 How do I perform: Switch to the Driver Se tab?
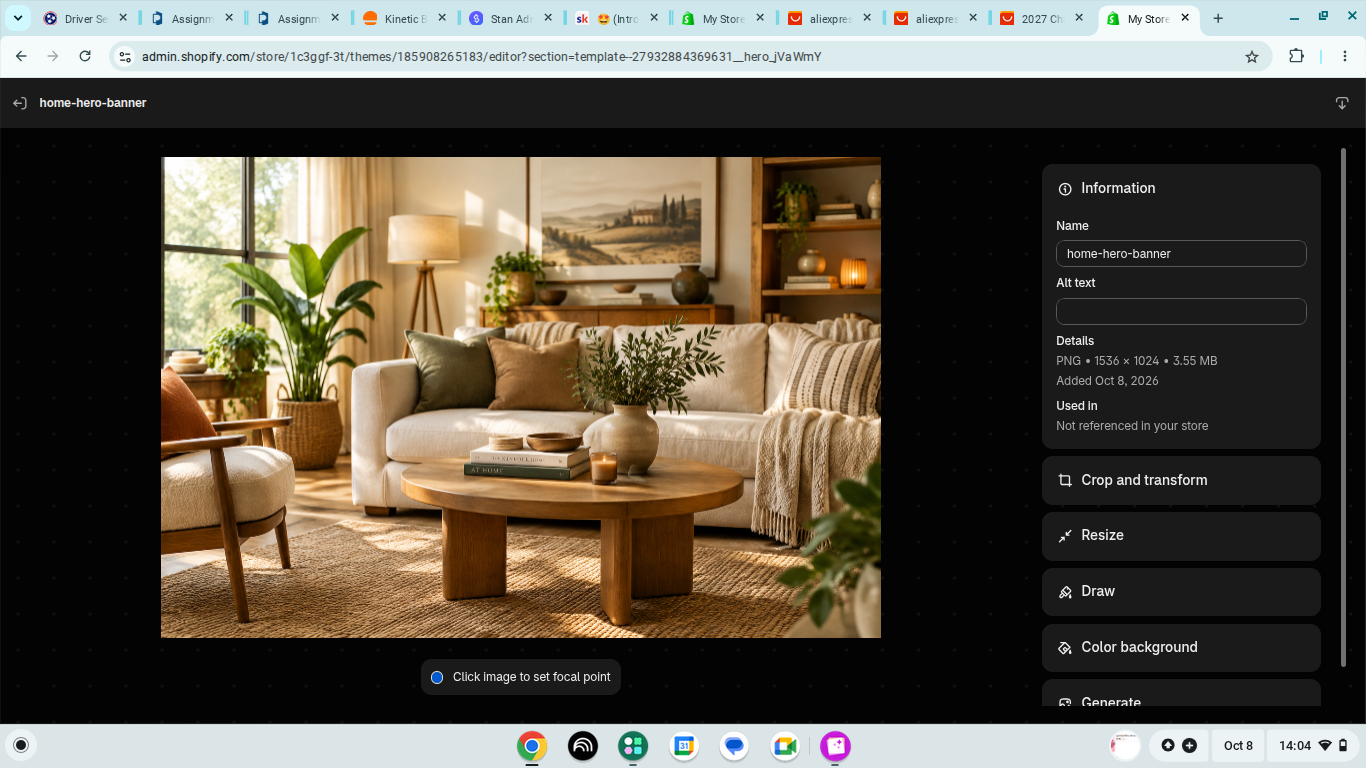coord(85,19)
